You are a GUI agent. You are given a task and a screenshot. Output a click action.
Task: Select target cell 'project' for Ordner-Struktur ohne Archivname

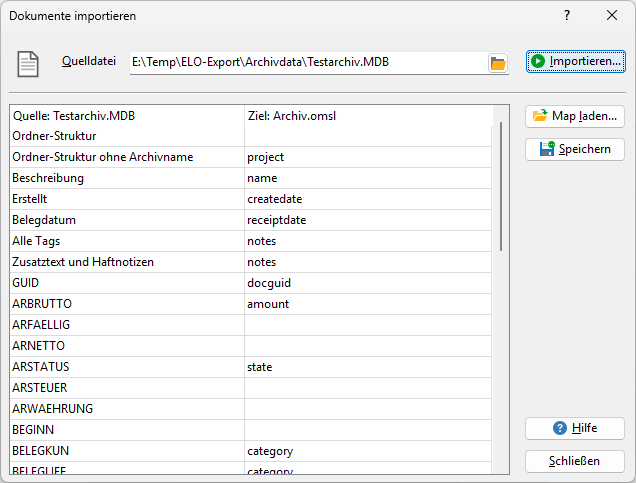click(x=368, y=157)
